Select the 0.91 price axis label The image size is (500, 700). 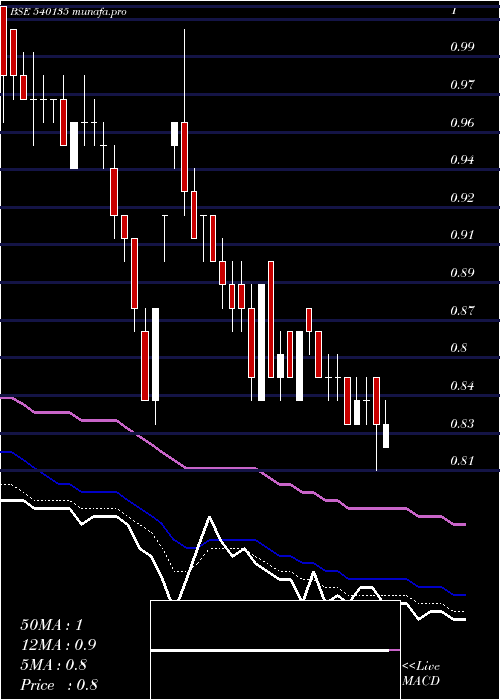click(x=462, y=234)
